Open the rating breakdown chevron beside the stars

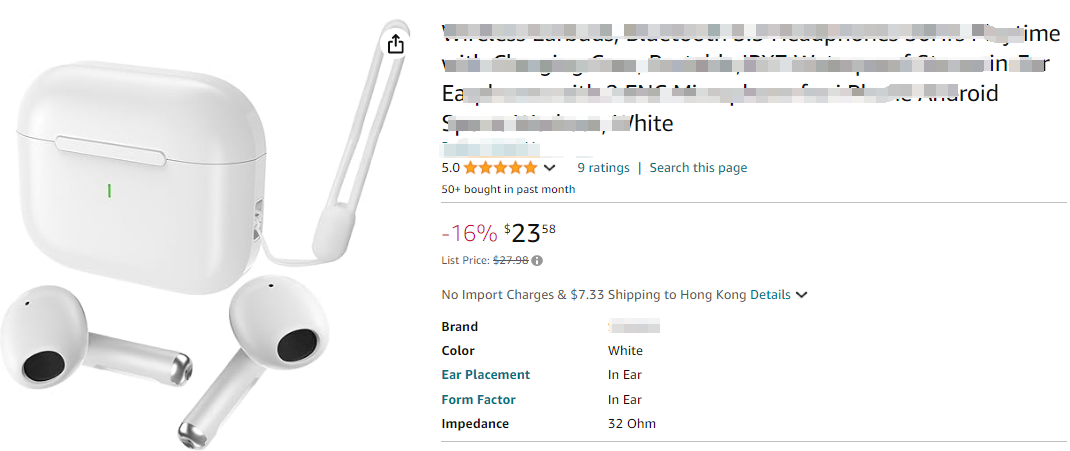549,168
